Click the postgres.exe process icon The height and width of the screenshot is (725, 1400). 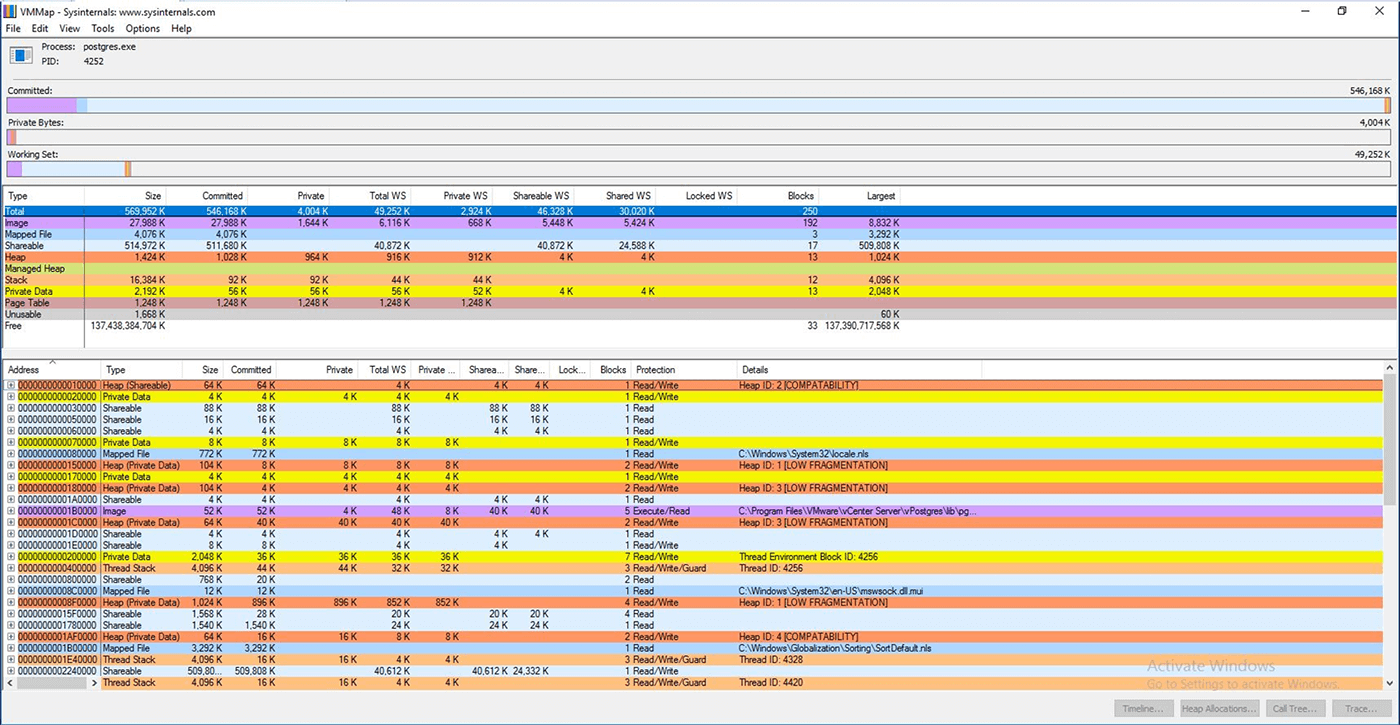[20, 53]
